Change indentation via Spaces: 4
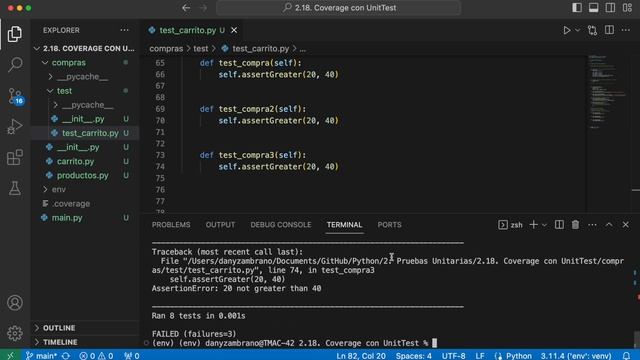This screenshot has width=640, height=360. [413, 356]
